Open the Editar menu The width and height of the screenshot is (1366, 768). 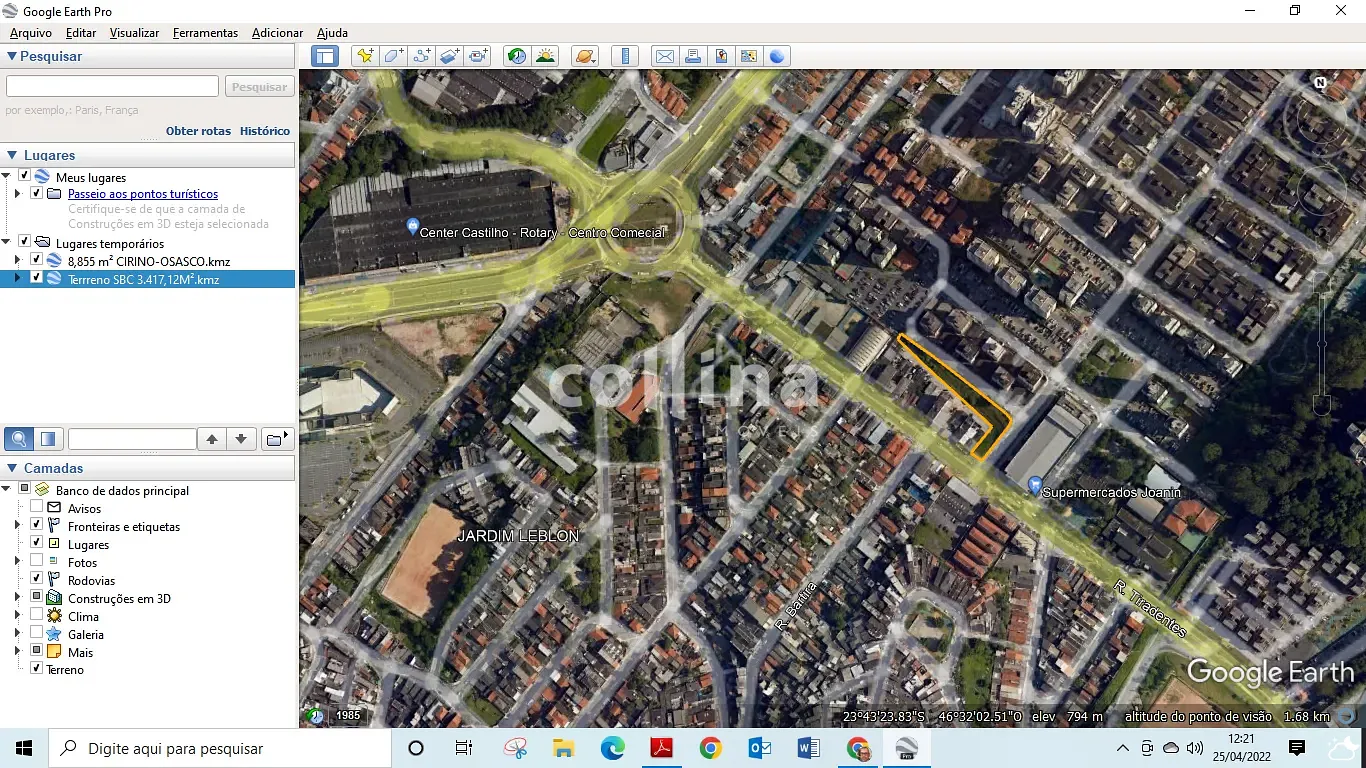81,33
